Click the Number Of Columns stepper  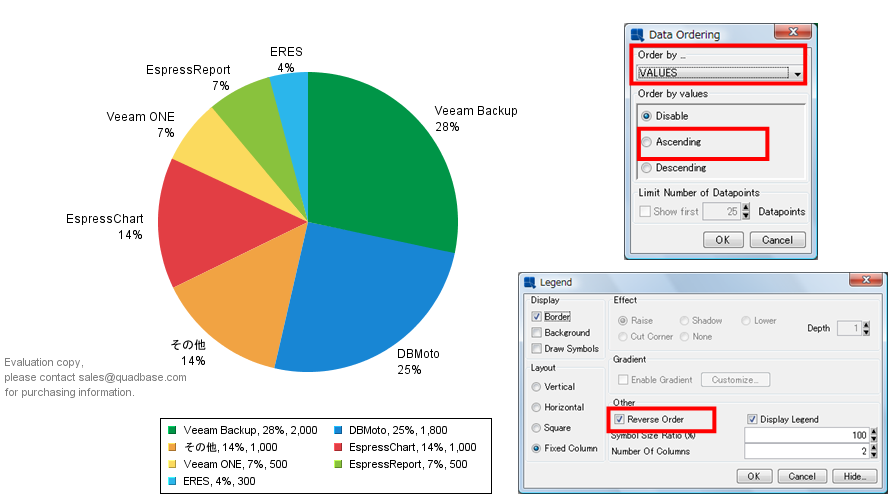click(x=873, y=451)
